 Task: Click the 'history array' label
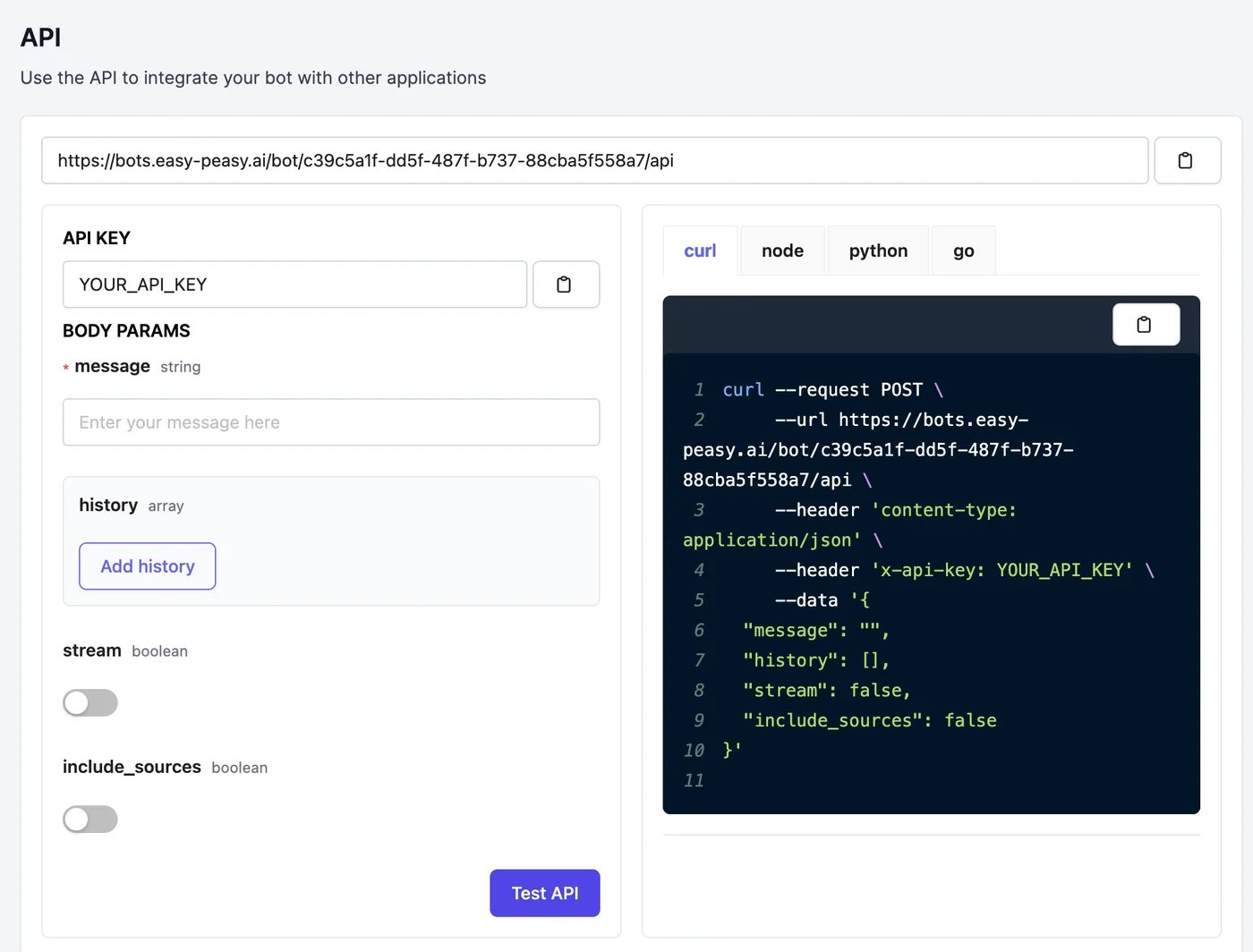[132, 506]
